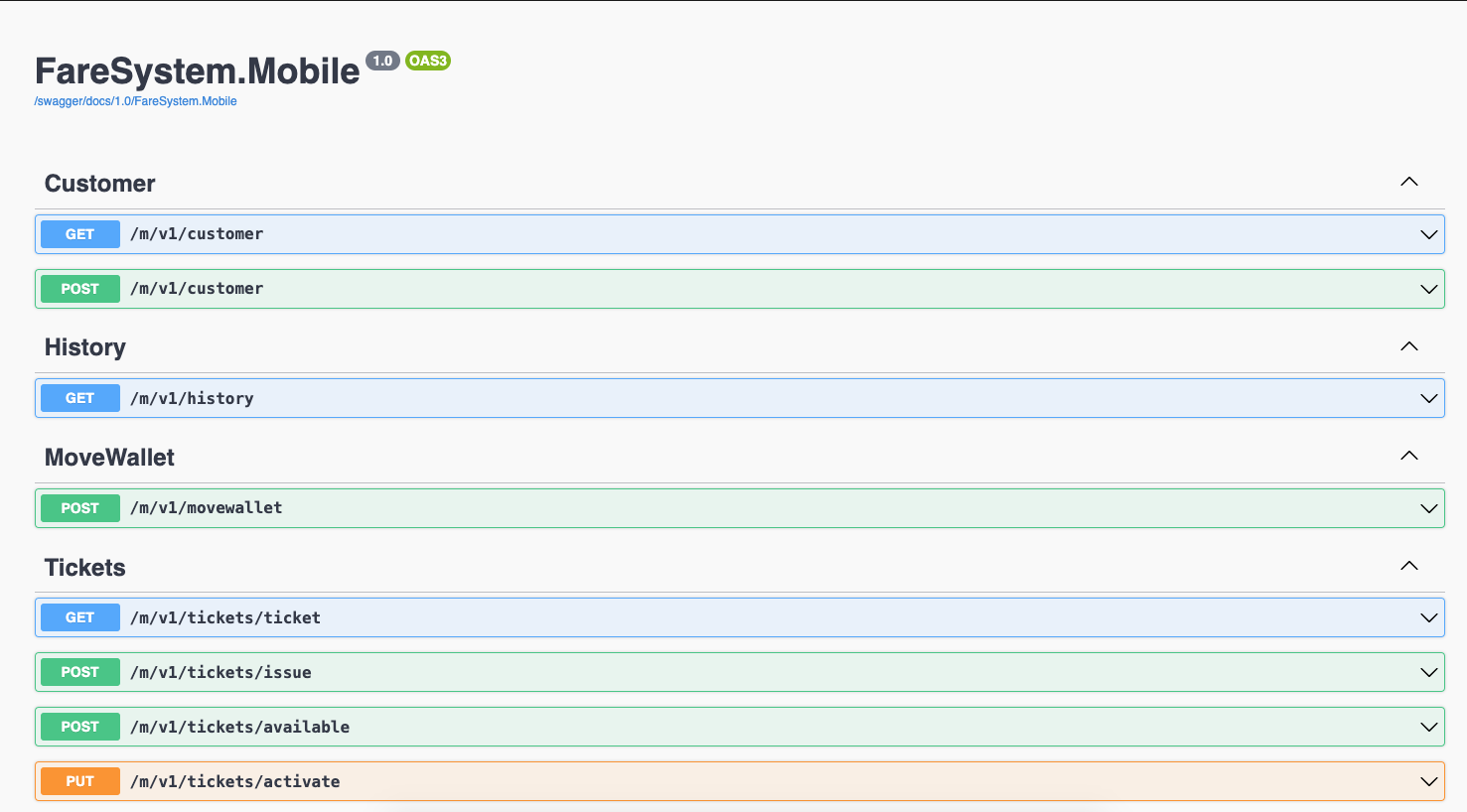1467x812 pixels.
Task: Click the GET badge on /m/v1/history
Action: (79, 398)
